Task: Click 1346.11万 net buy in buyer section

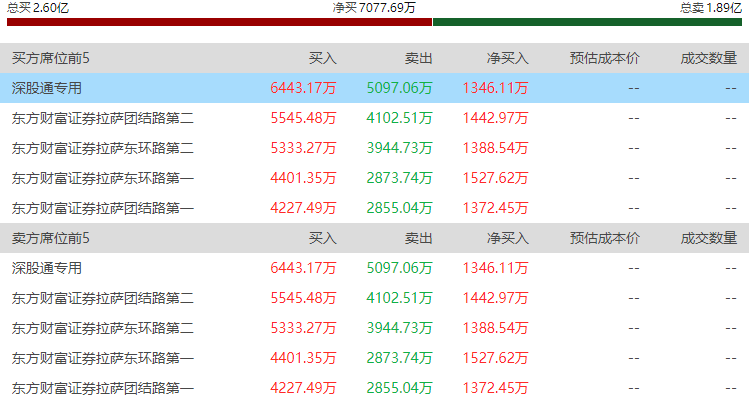Action: pos(495,88)
